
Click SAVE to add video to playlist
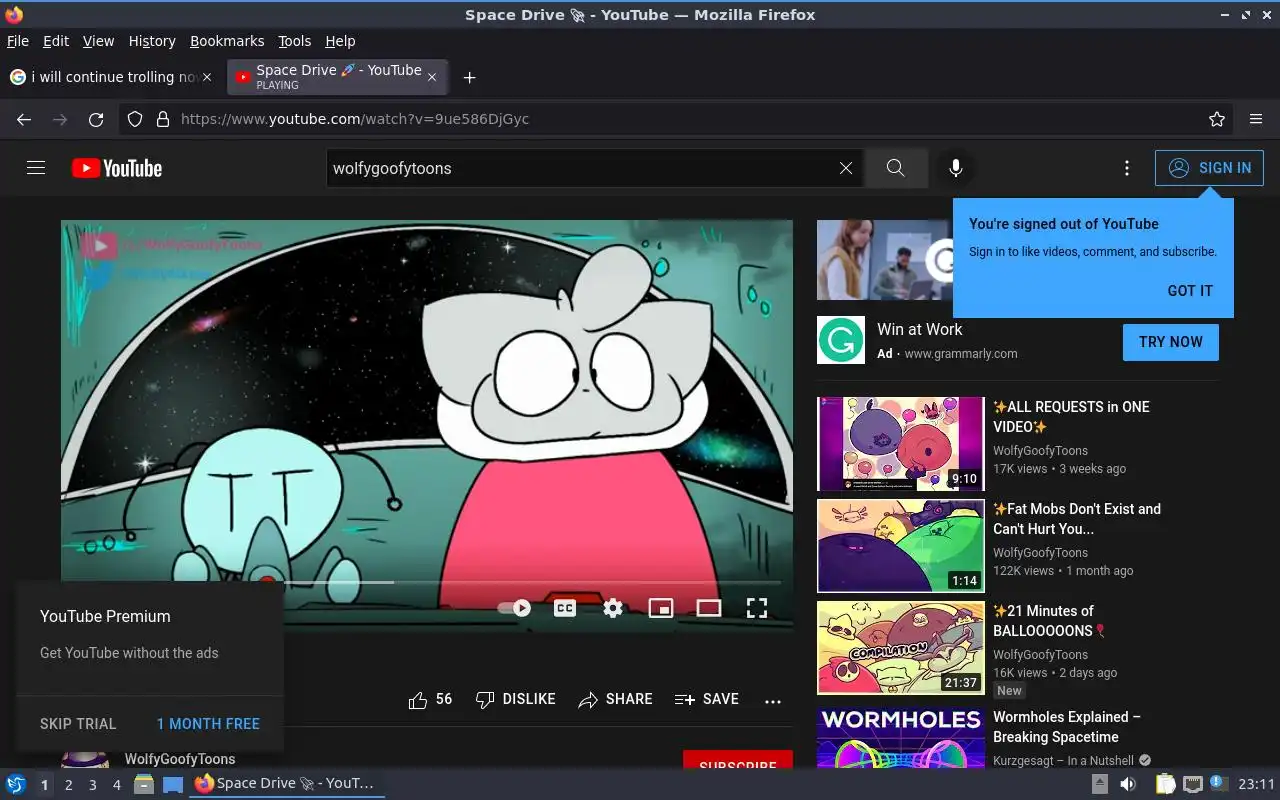point(706,700)
